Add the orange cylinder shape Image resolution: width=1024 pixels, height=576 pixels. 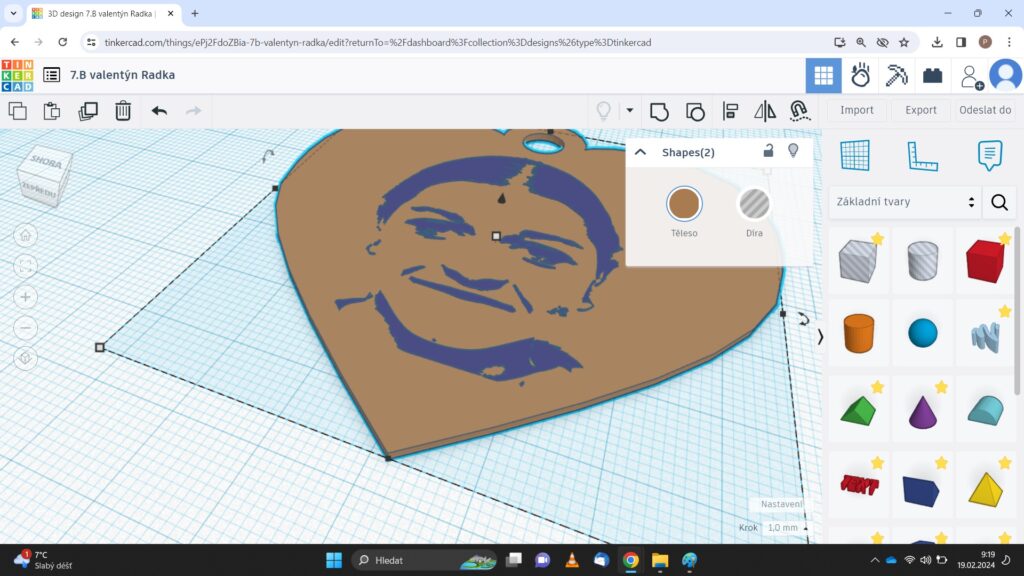coord(859,333)
